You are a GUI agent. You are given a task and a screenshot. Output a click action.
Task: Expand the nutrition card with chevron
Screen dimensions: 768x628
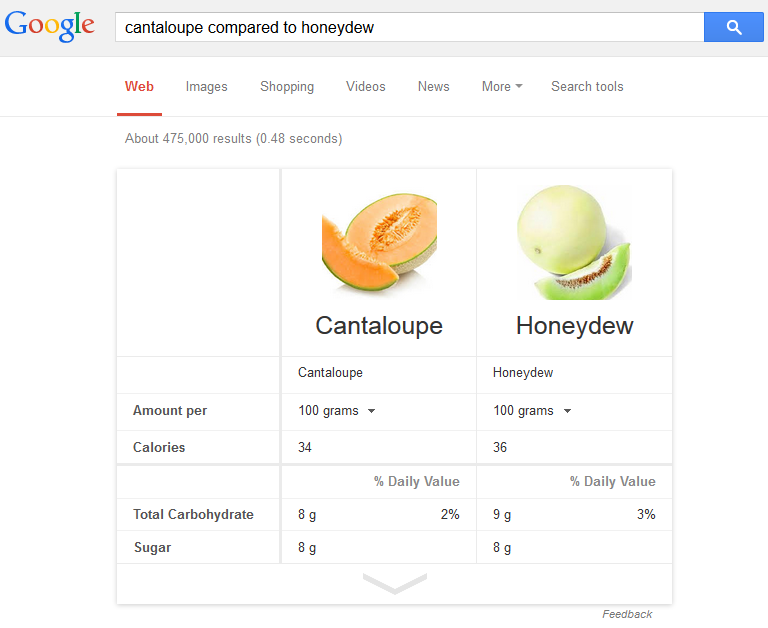tap(394, 583)
